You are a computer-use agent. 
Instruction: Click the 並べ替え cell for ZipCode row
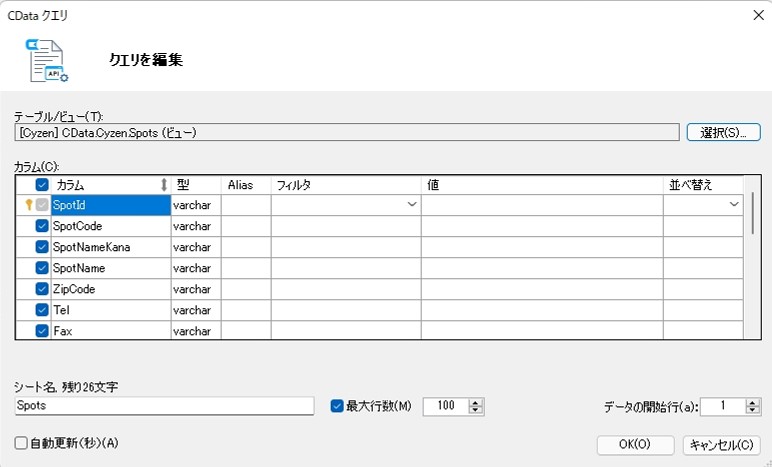click(703, 289)
